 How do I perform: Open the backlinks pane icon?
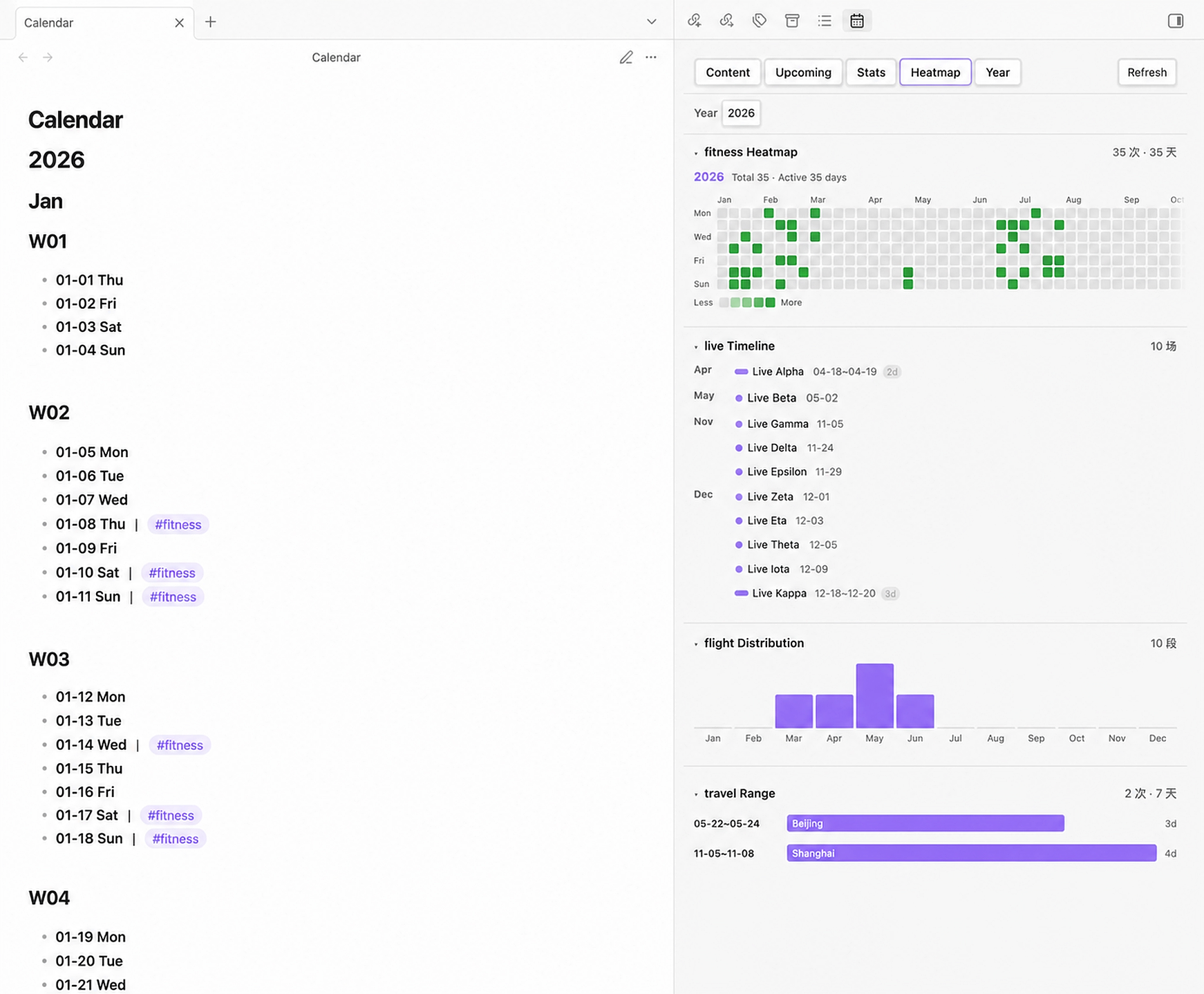695,21
